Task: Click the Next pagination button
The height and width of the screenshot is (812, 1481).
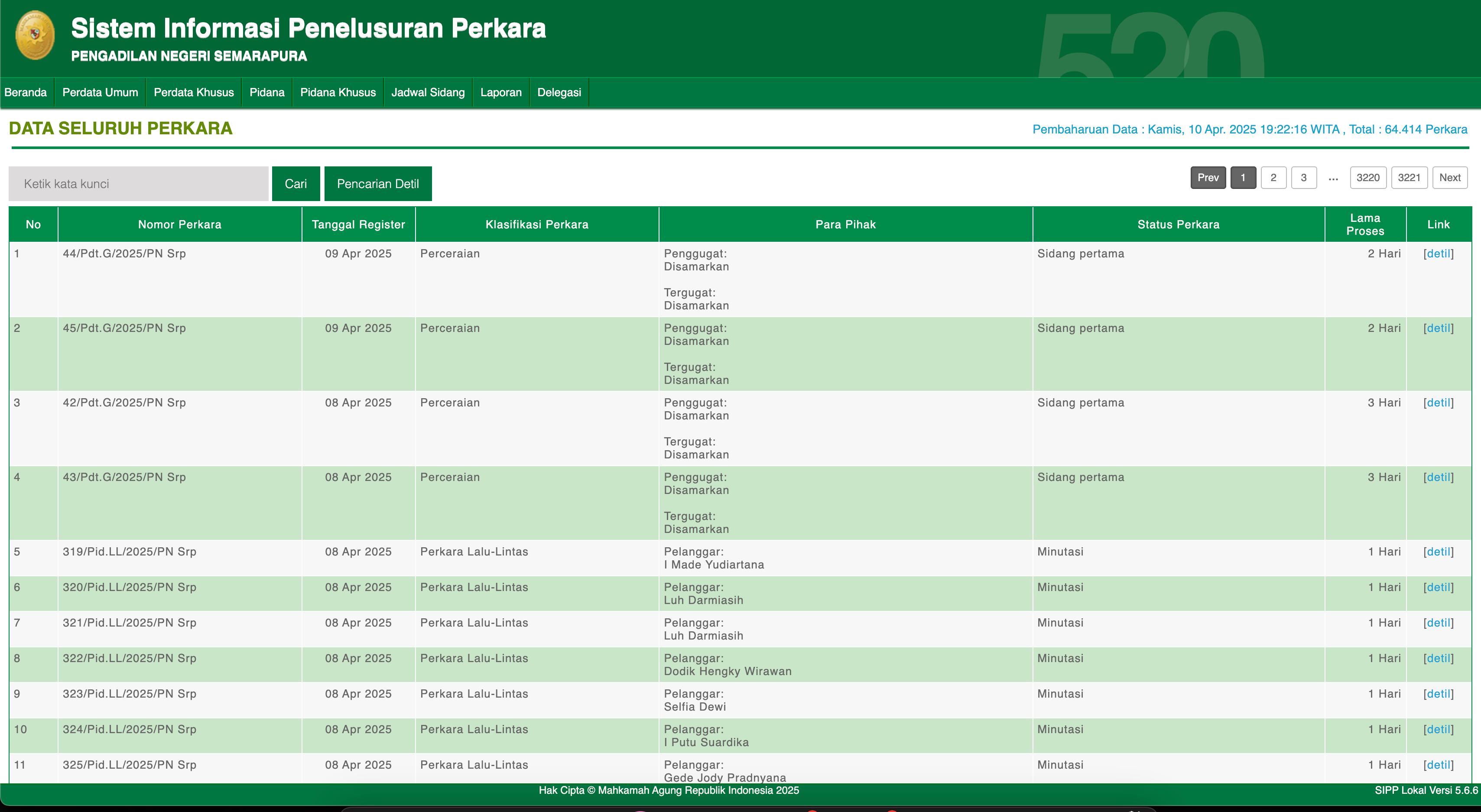Action: tap(1449, 178)
